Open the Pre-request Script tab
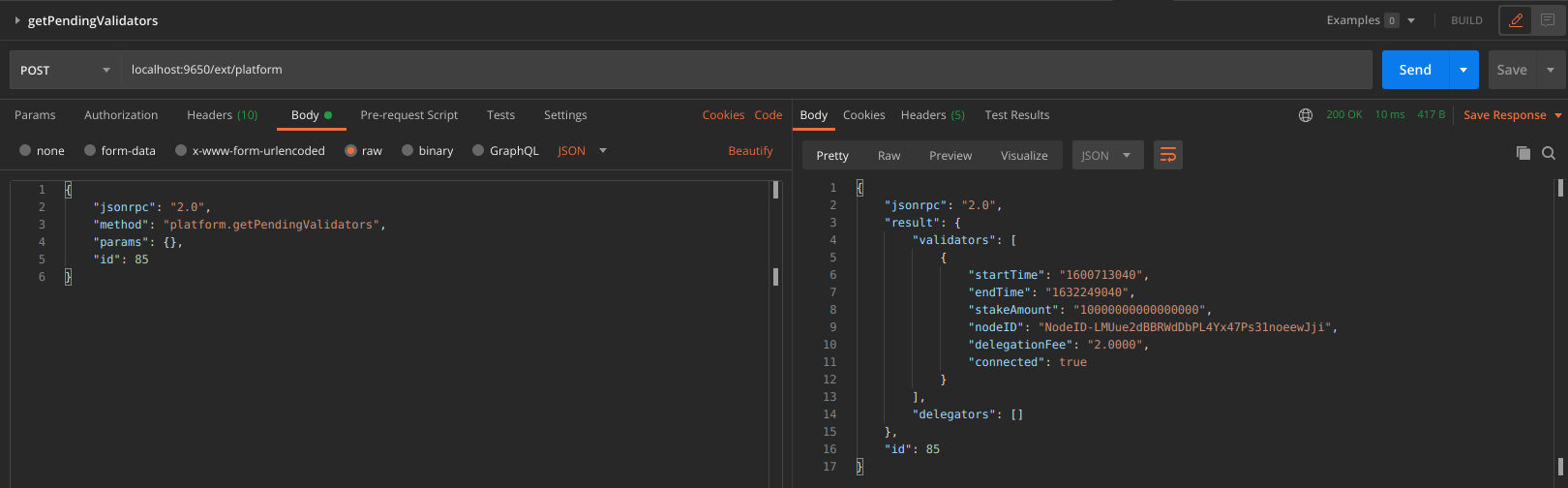Screen dimensions: 1568x488 pyautogui.click(x=409, y=115)
